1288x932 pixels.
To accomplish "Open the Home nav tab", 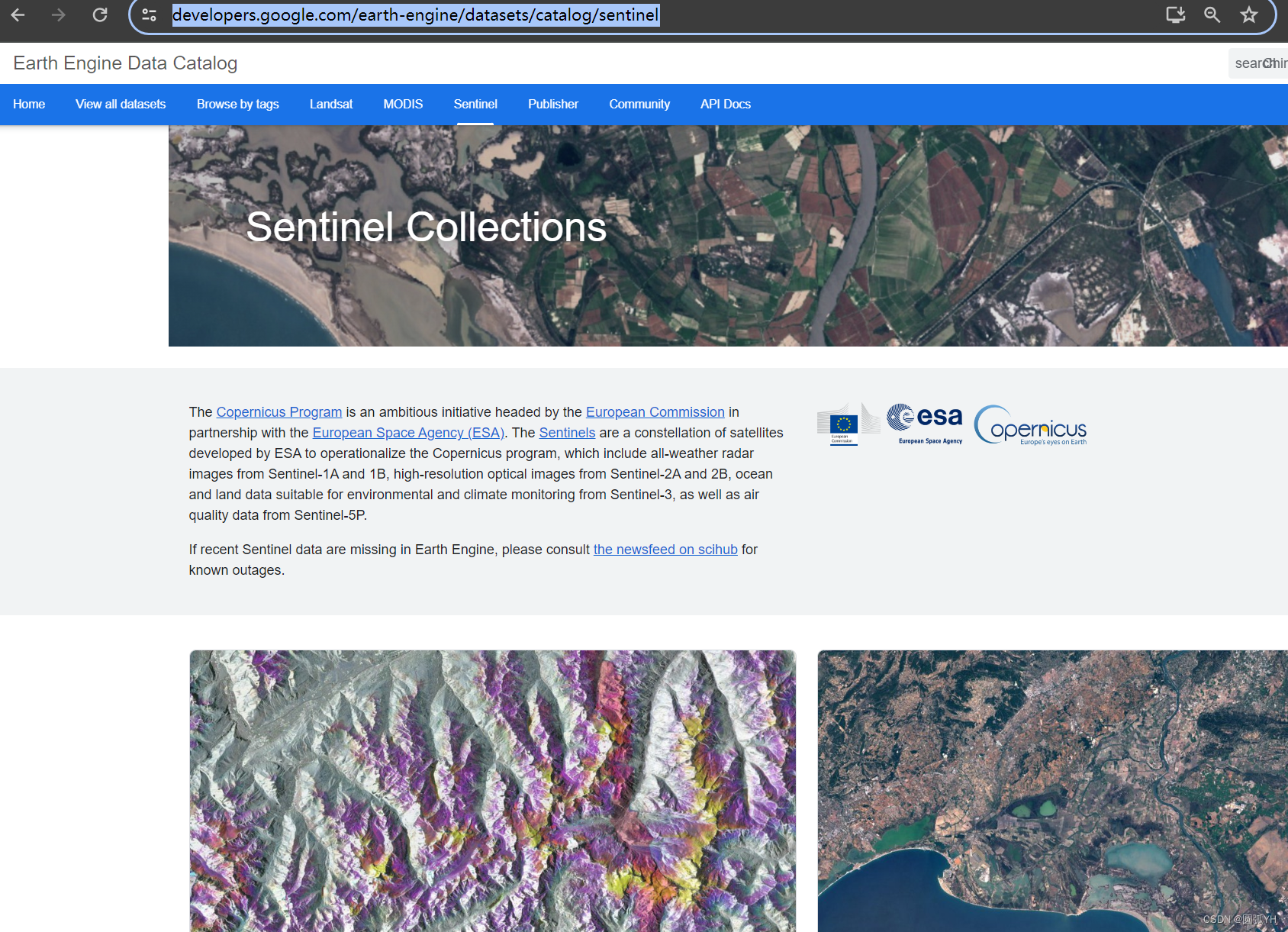I will coord(29,104).
